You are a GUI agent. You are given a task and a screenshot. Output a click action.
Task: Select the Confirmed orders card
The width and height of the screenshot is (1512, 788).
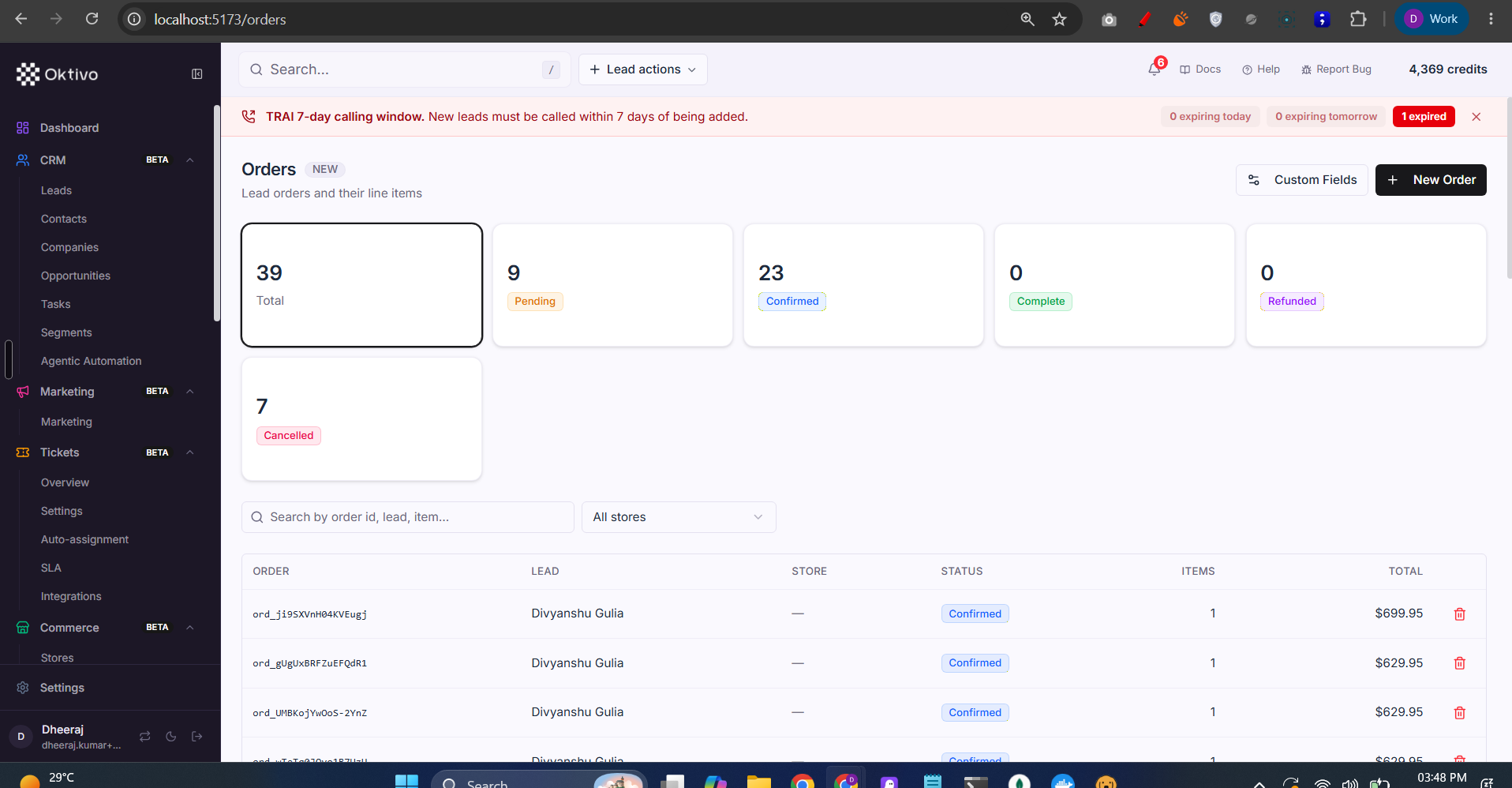pos(863,285)
